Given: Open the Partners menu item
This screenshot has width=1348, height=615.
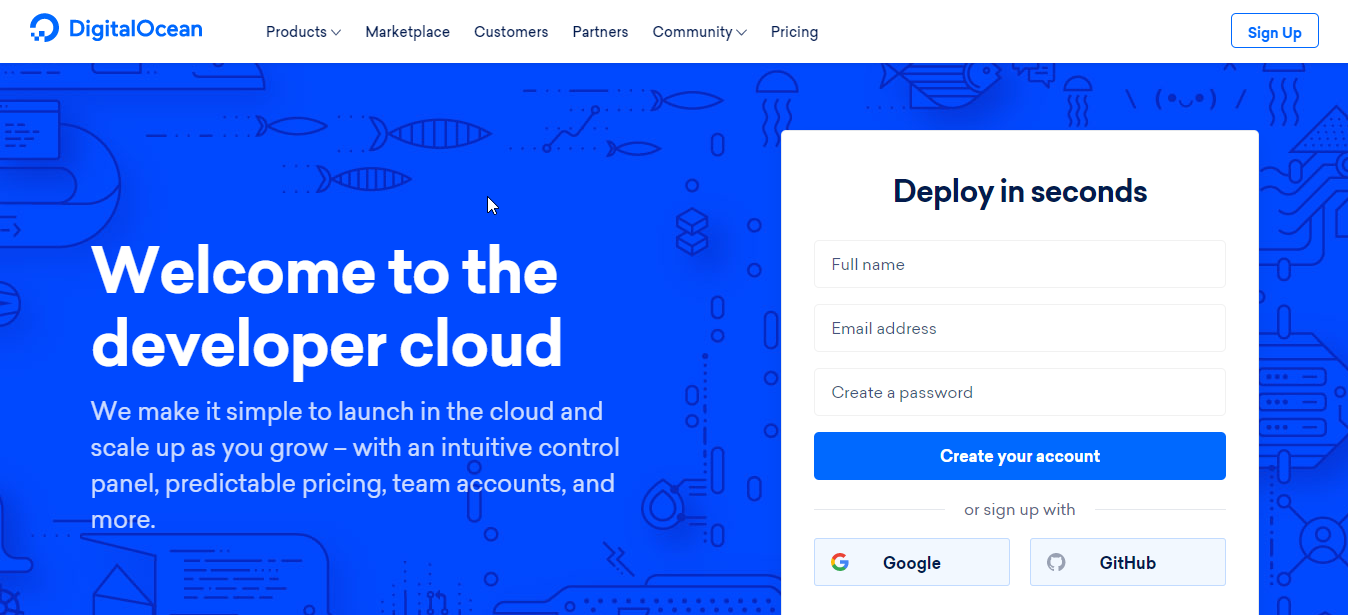Looking at the screenshot, I should tap(600, 32).
